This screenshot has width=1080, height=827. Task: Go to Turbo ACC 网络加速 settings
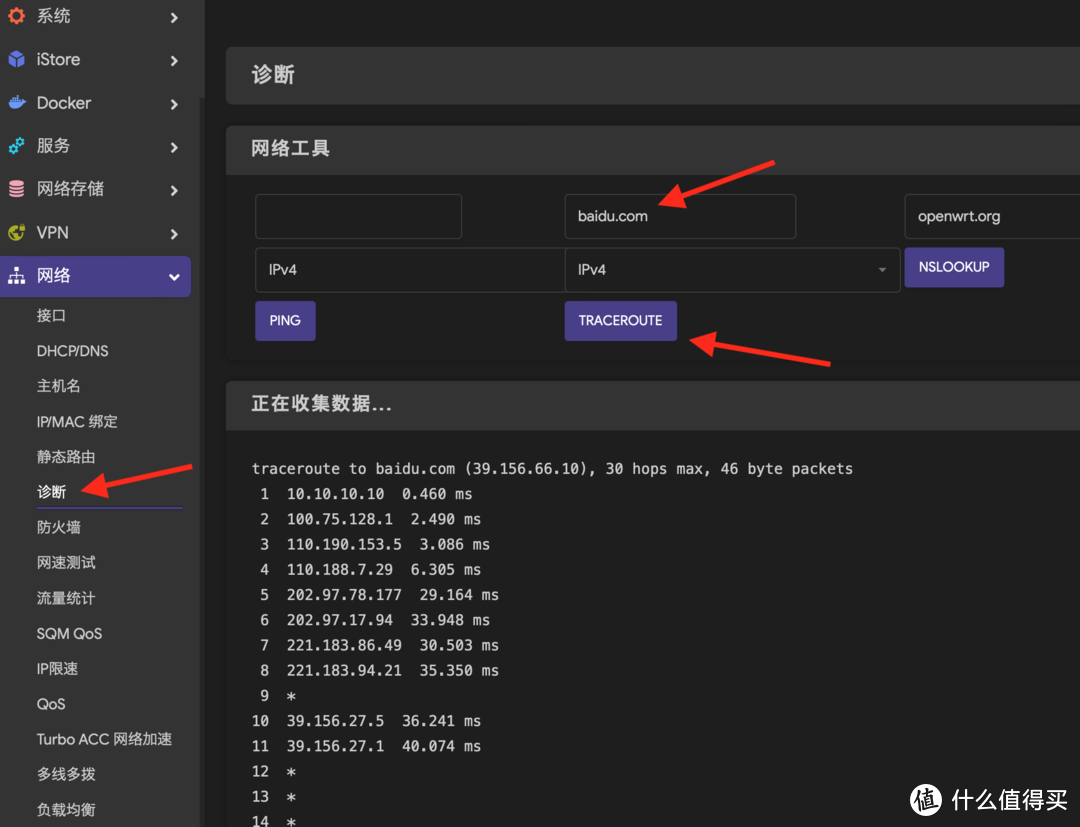pos(104,738)
